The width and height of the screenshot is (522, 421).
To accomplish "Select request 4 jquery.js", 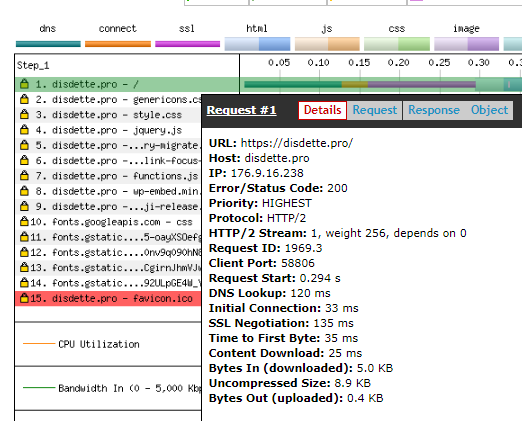I will 108,130.
